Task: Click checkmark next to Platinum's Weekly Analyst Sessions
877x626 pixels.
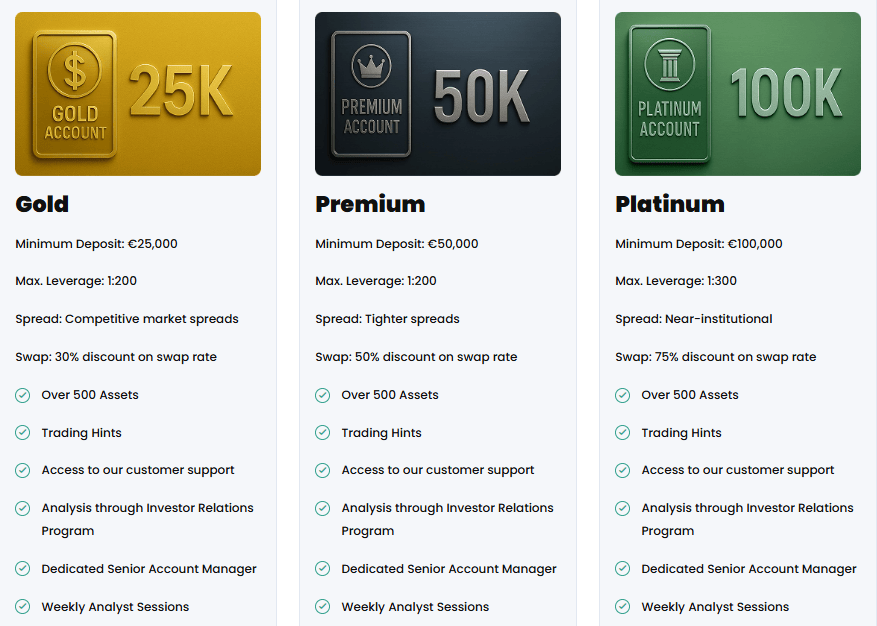Action: tap(623, 606)
